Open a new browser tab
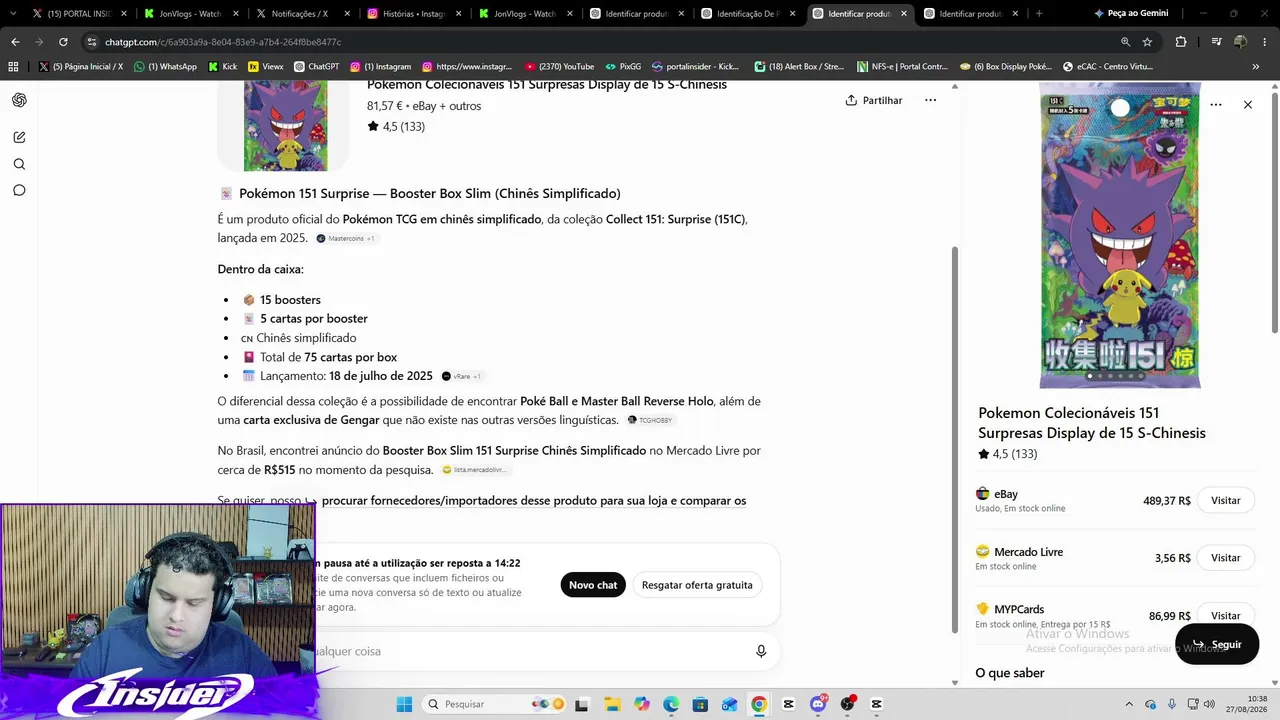Screen dimensions: 1280x720 1039,14
